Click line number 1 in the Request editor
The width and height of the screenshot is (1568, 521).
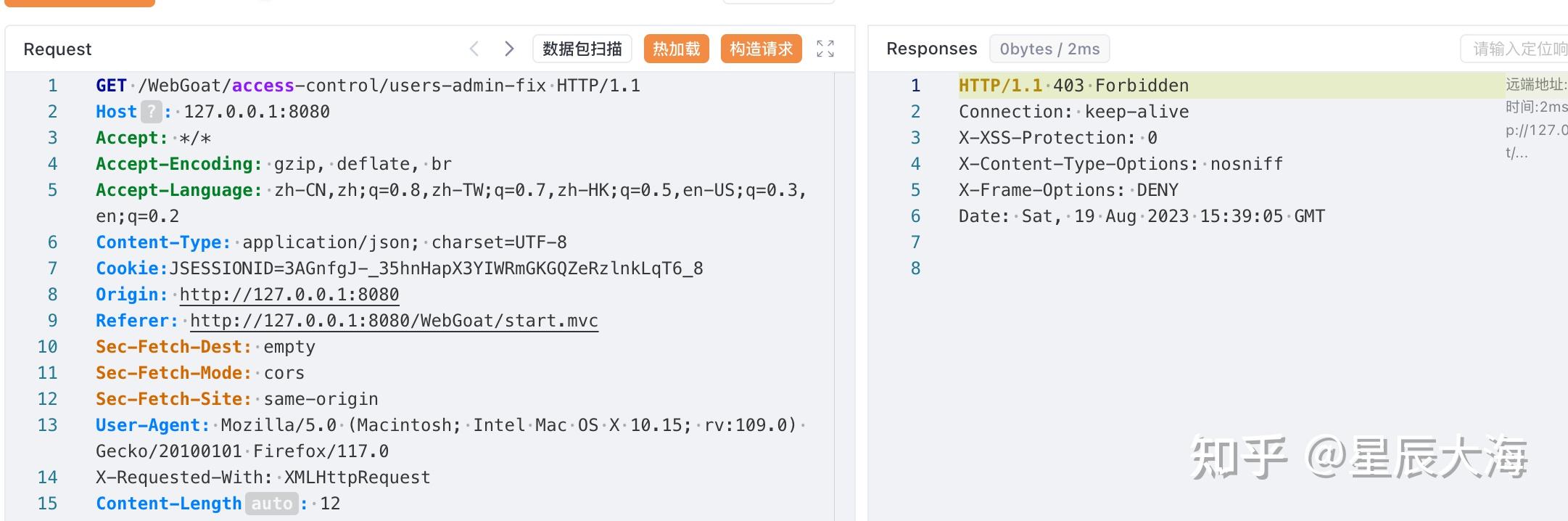52,85
